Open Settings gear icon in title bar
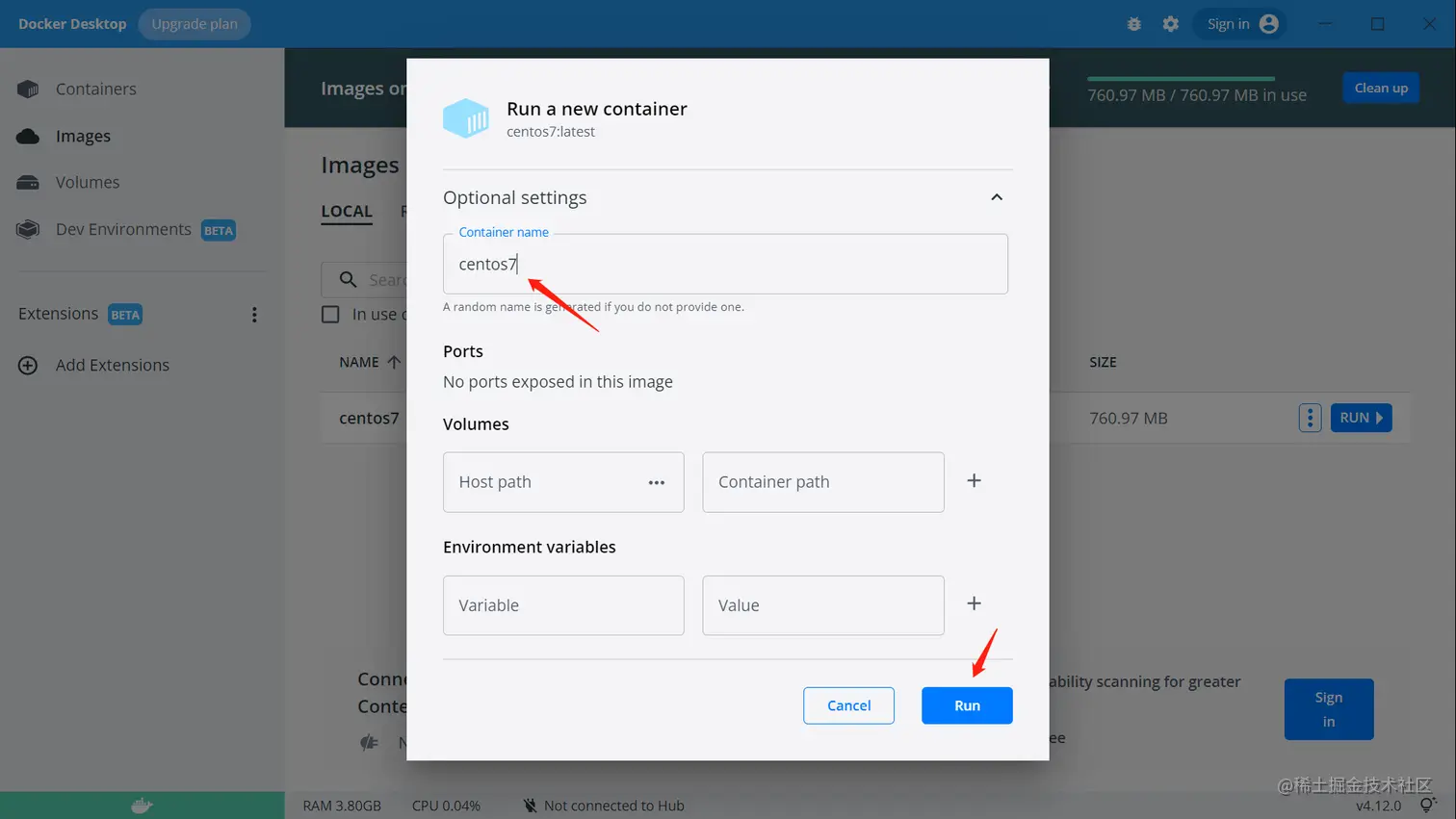Viewport: 1456px width, 819px height. (x=1170, y=24)
